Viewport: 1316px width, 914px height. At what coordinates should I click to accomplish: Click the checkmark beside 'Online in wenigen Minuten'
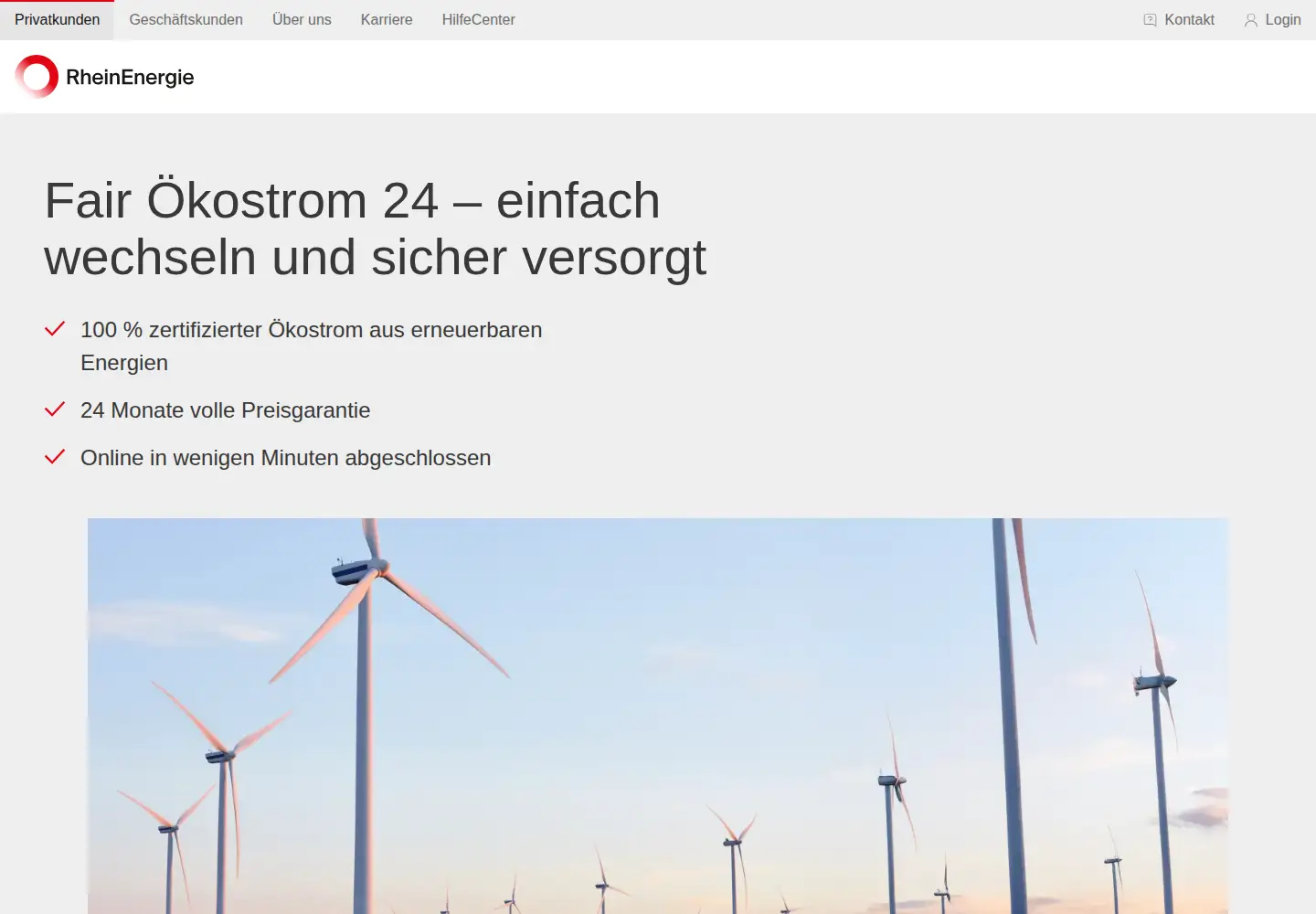pos(55,456)
